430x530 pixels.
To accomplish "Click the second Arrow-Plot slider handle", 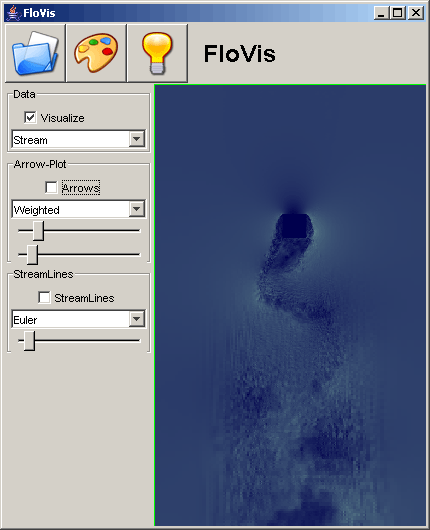I will [32, 255].
